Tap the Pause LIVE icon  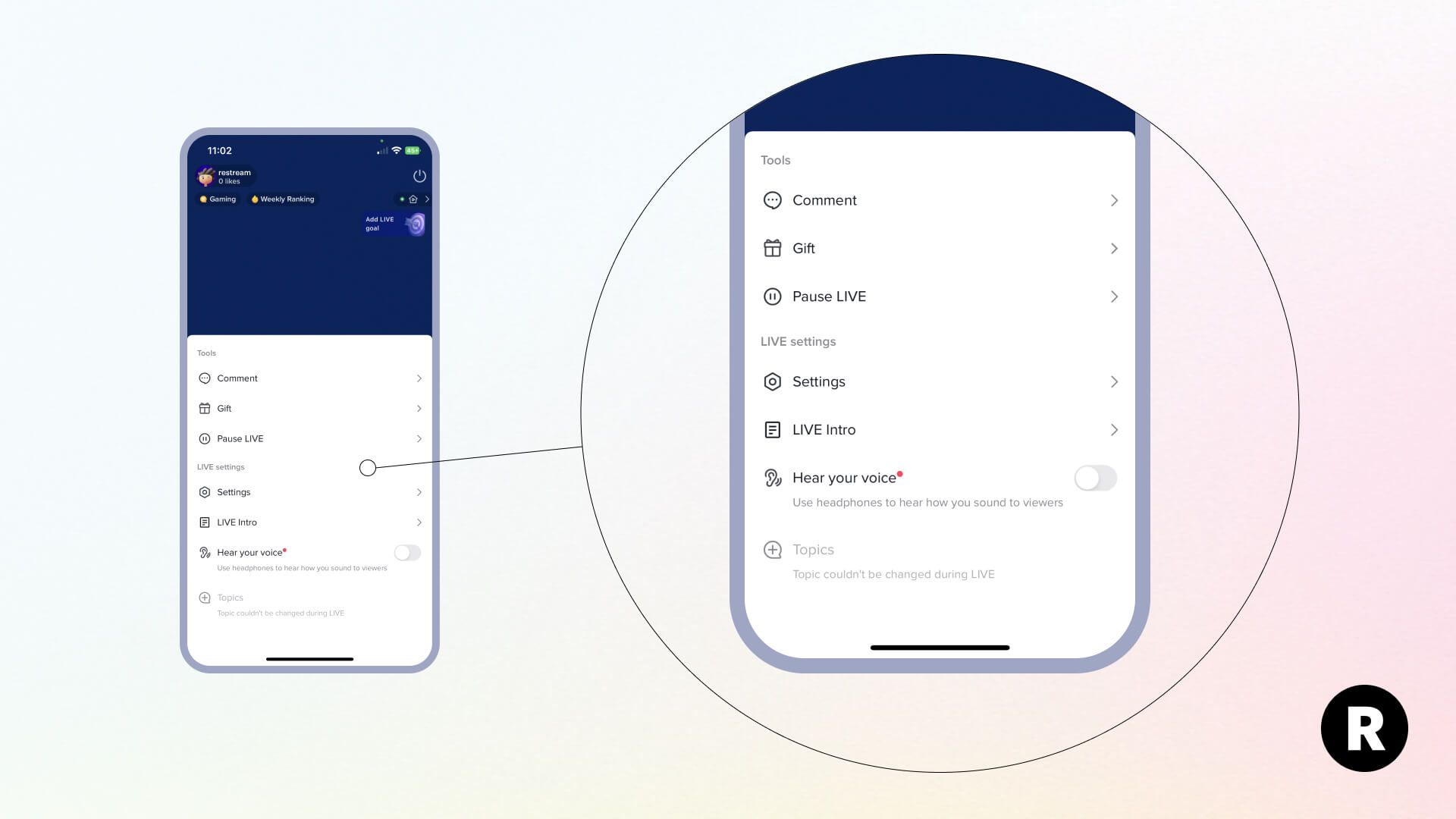tap(203, 438)
